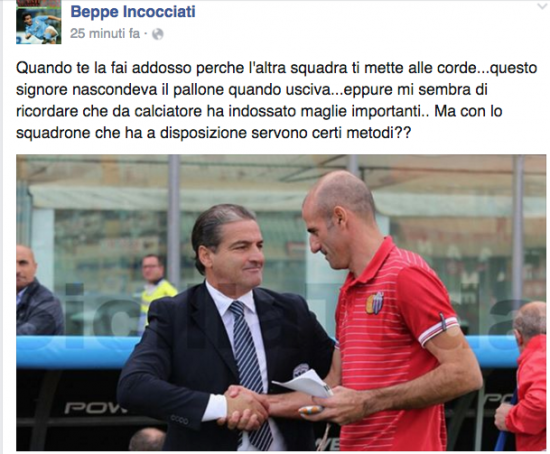The width and height of the screenshot is (550, 454).
Task: Click the suited man's striped tie
Action: tap(249, 365)
